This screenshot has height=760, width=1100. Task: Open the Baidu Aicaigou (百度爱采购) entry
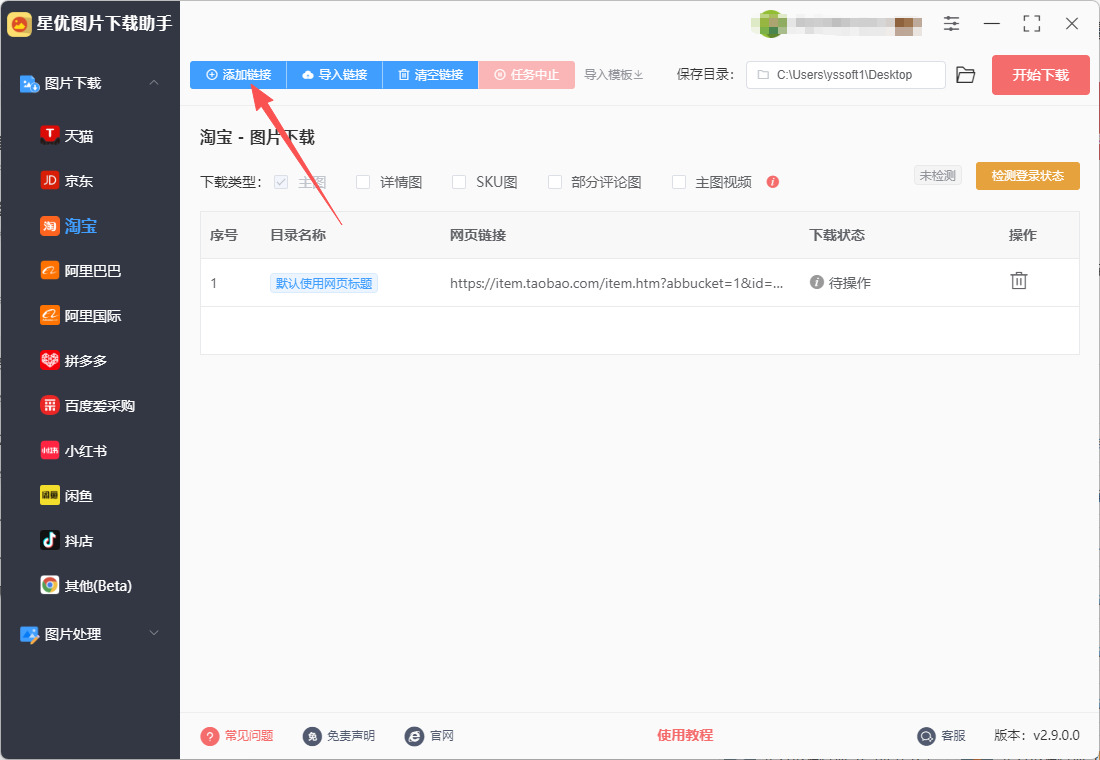[x=88, y=406]
